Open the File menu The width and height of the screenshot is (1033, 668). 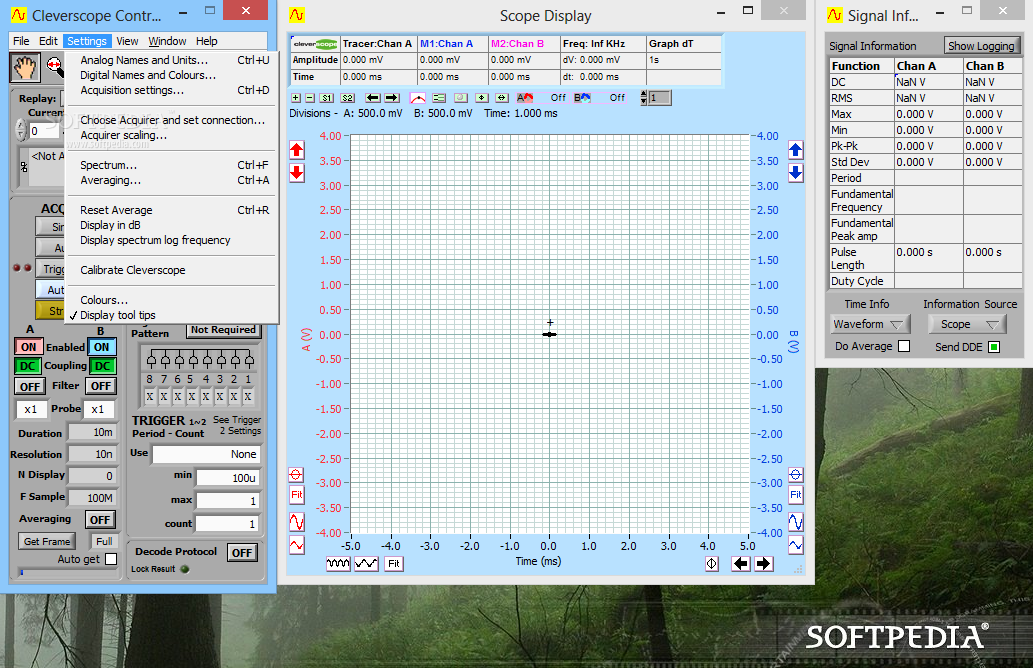click(21, 41)
